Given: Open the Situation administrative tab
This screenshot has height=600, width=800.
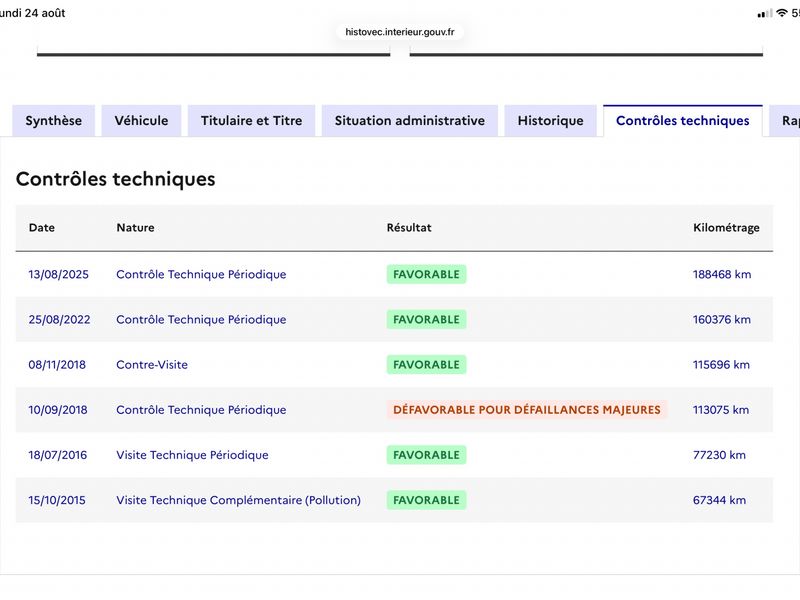Looking at the screenshot, I should pos(410,121).
